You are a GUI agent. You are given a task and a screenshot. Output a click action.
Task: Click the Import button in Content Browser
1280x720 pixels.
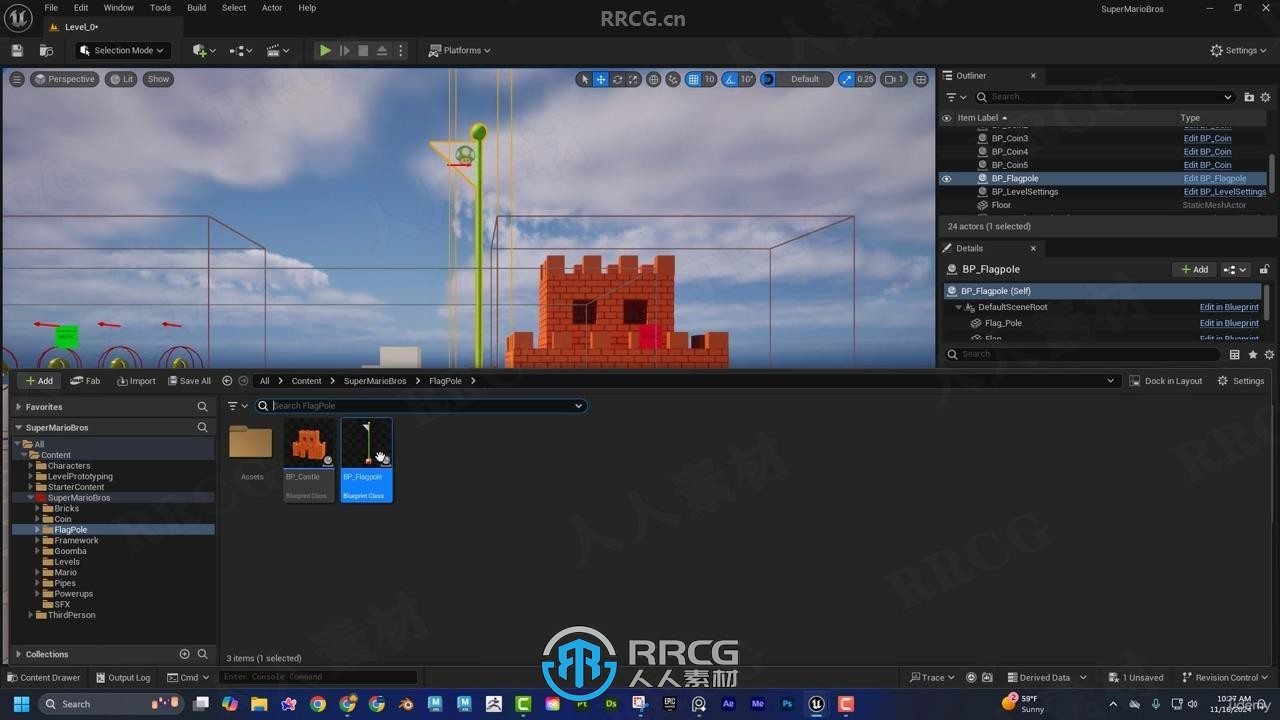[136, 381]
